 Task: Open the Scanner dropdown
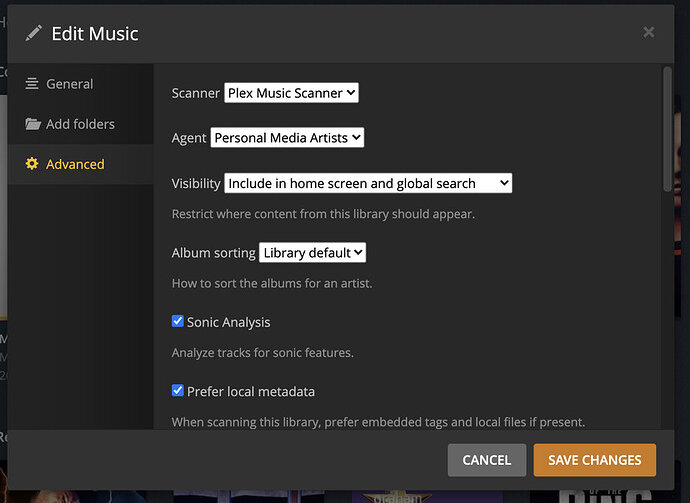tap(291, 93)
